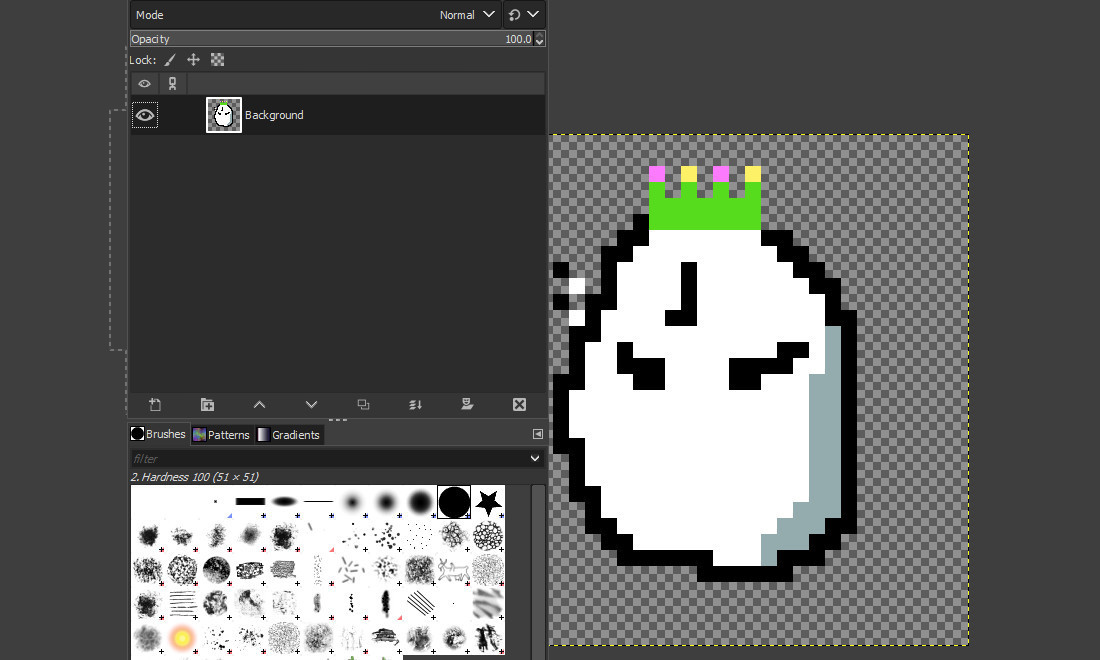Select the star-shaped brush
Screen dimensions: 1100x660
pyautogui.click(x=488, y=502)
